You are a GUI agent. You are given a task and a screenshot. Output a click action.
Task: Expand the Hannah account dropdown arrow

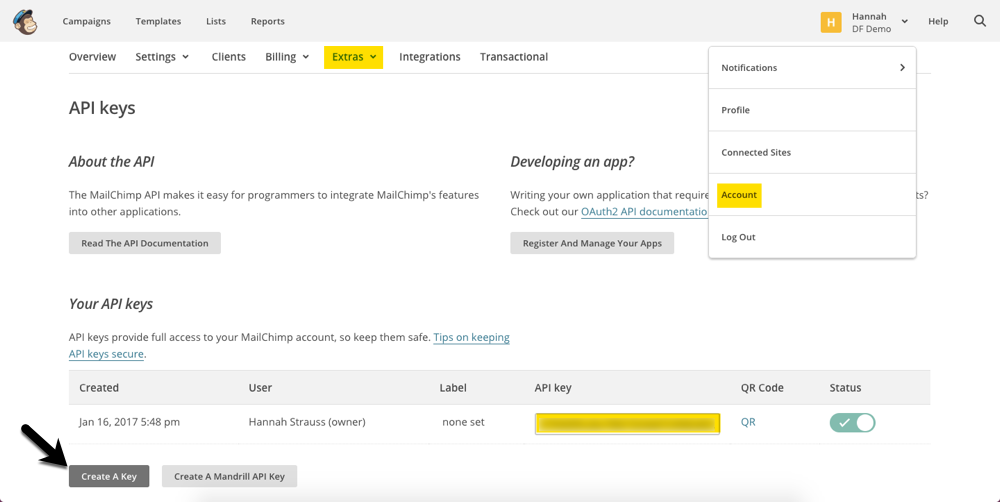pos(904,22)
